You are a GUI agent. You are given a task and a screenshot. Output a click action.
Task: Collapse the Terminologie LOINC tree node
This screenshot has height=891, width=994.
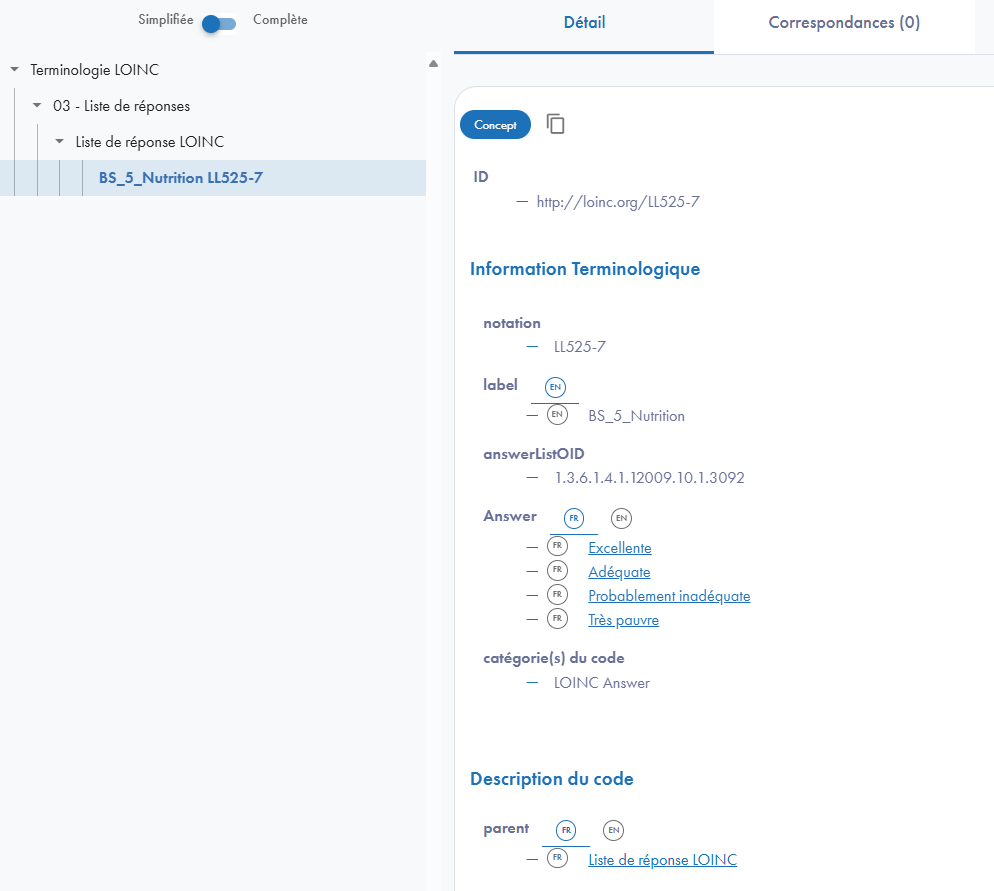tap(14, 70)
